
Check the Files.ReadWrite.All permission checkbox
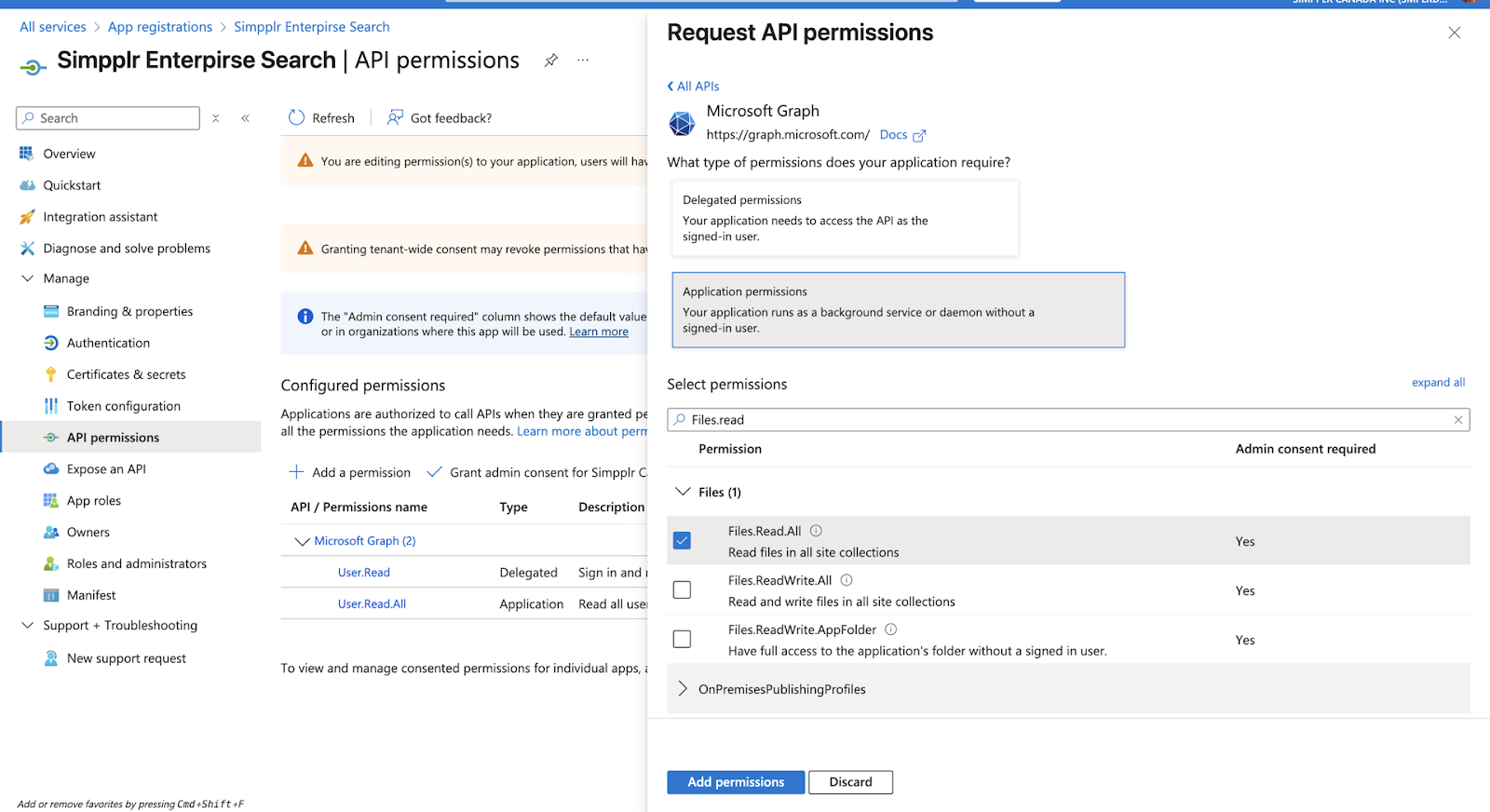[x=683, y=590]
